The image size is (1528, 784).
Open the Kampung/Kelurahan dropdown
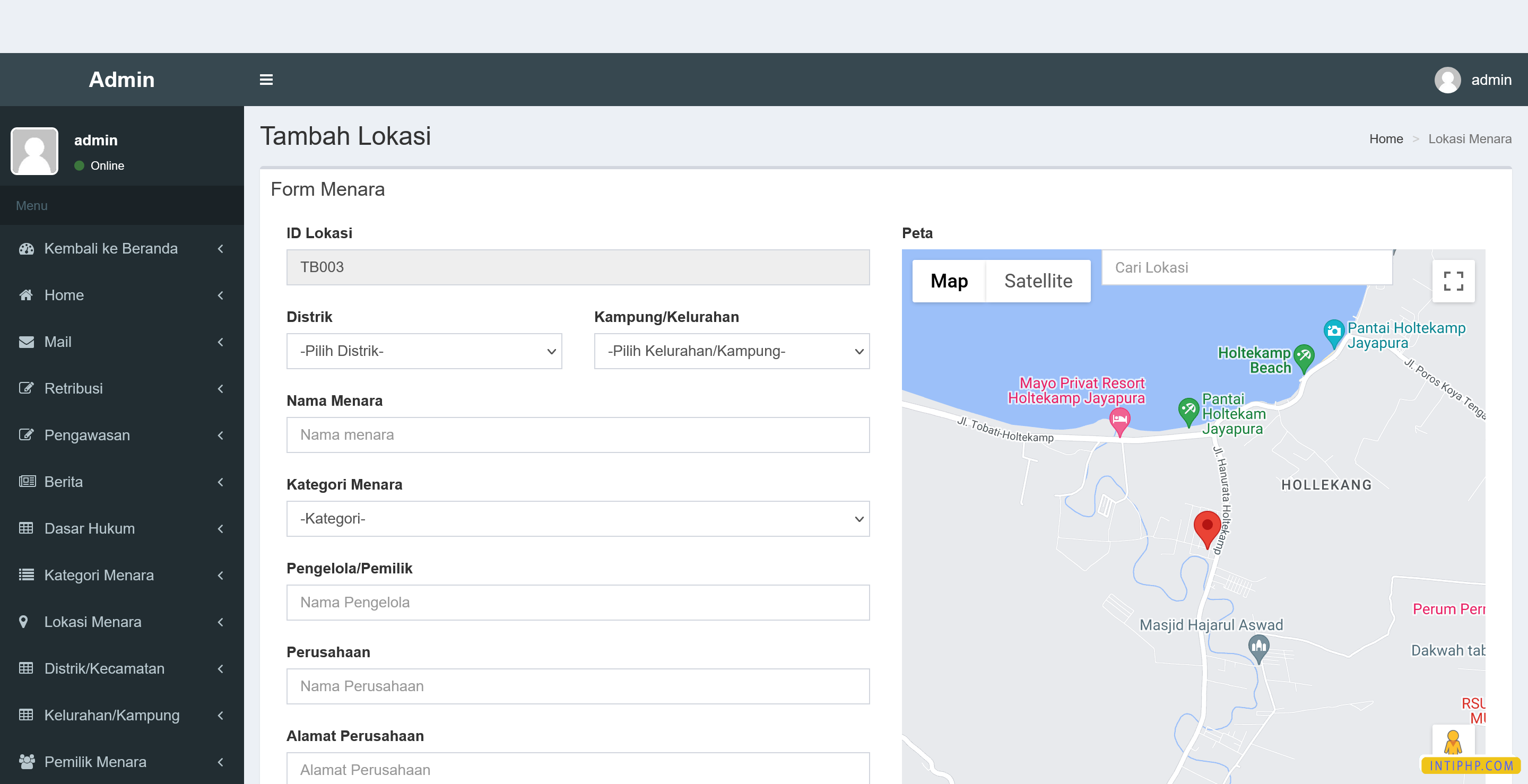pyautogui.click(x=731, y=351)
